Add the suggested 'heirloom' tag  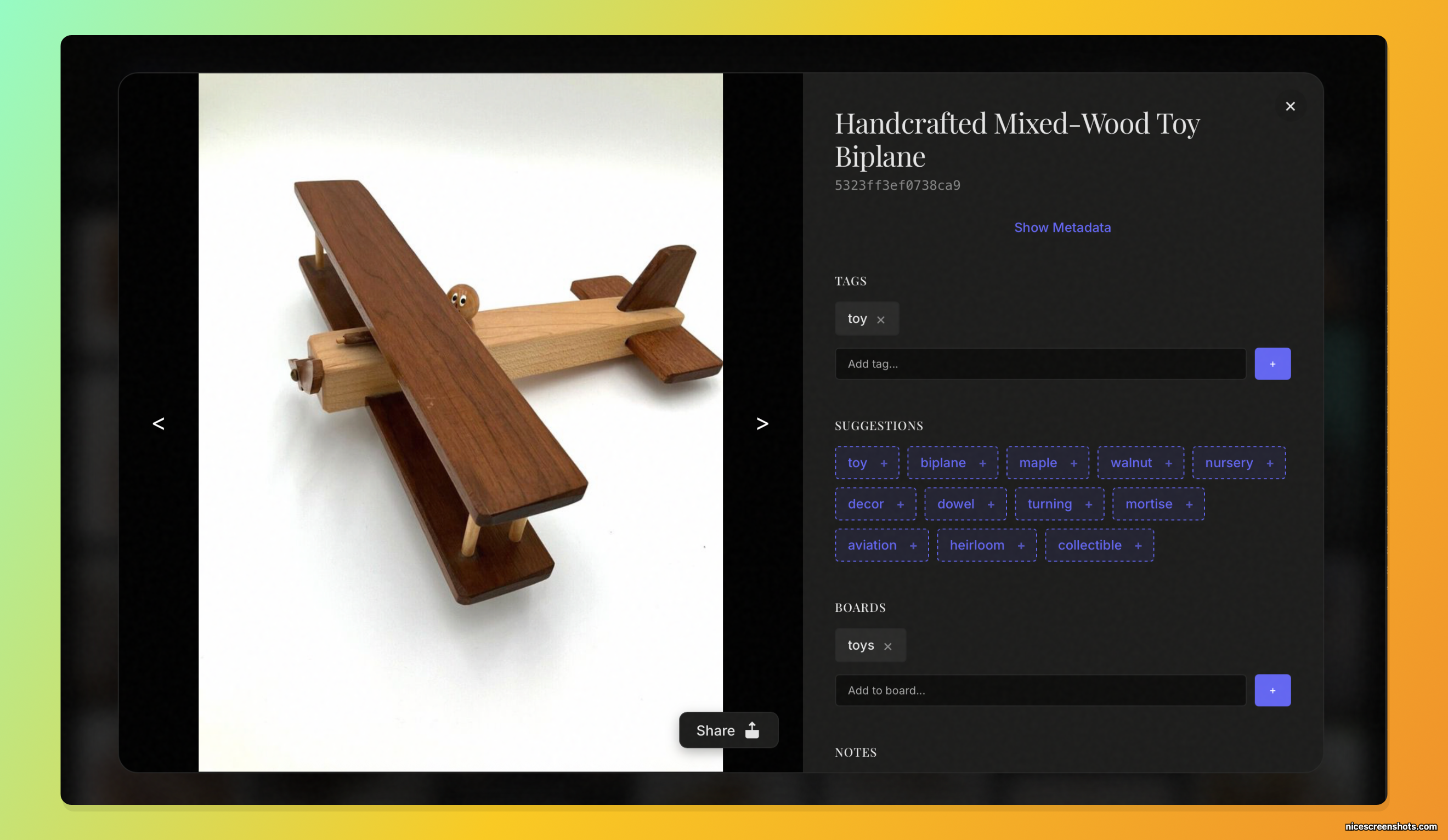pos(986,545)
